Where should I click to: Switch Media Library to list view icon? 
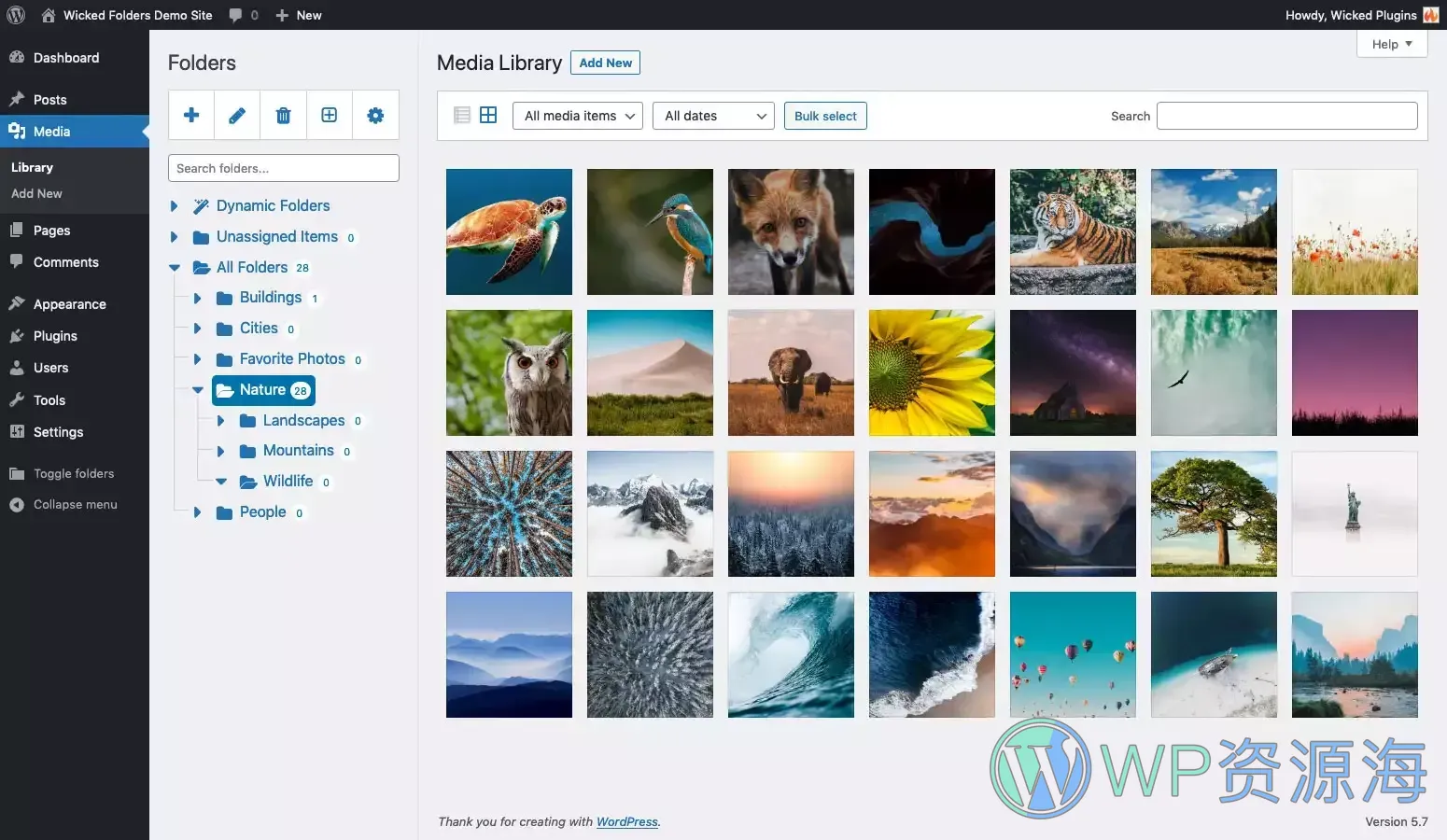(461, 115)
